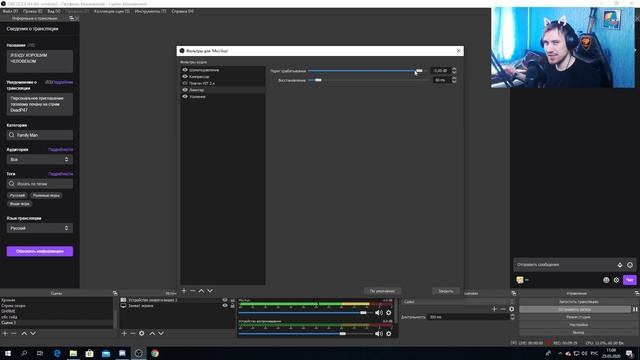Viewport: 640px width, 360px height.
Task: Click the release (Восстановление) value spinner arrows
Action: pyautogui.click(x=454, y=80)
